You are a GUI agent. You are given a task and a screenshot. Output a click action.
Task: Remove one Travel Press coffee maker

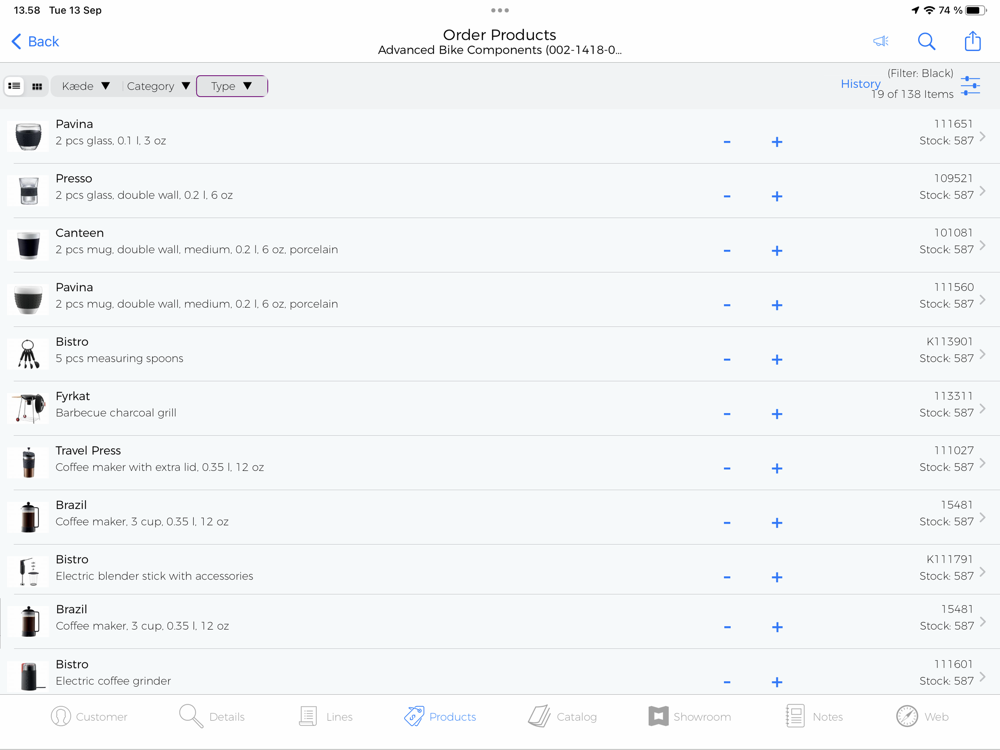pos(727,468)
